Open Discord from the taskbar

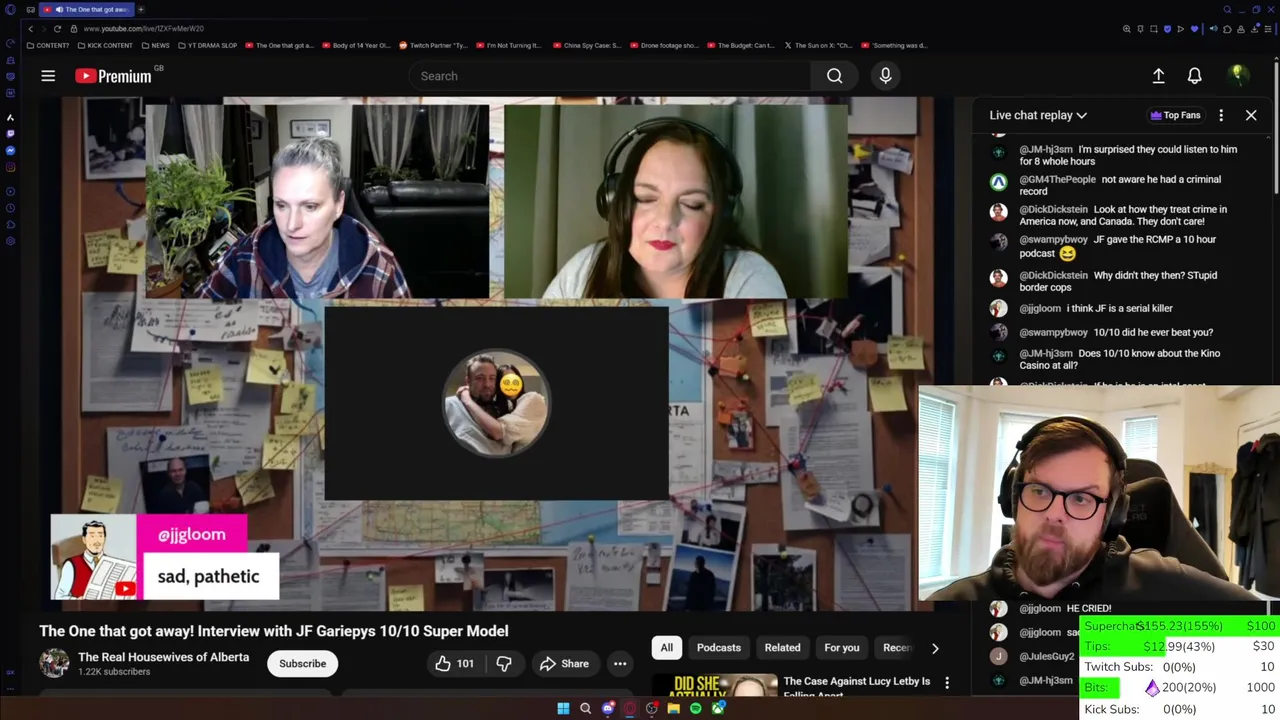pyautogui.click(x=607, y=709)
